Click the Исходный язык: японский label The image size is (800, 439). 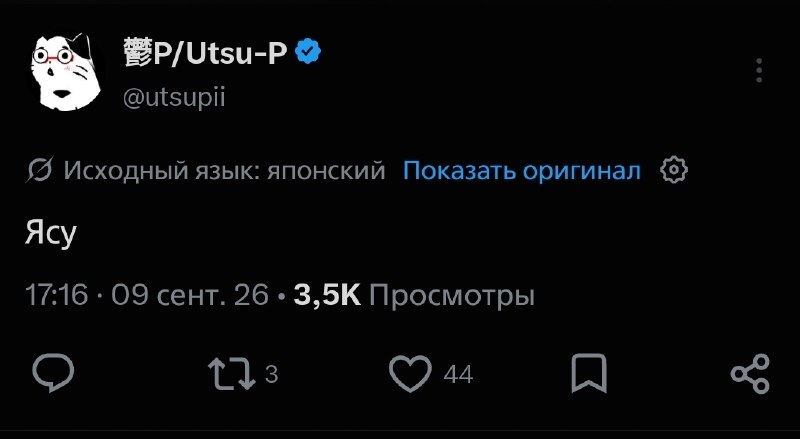point(224,170)
